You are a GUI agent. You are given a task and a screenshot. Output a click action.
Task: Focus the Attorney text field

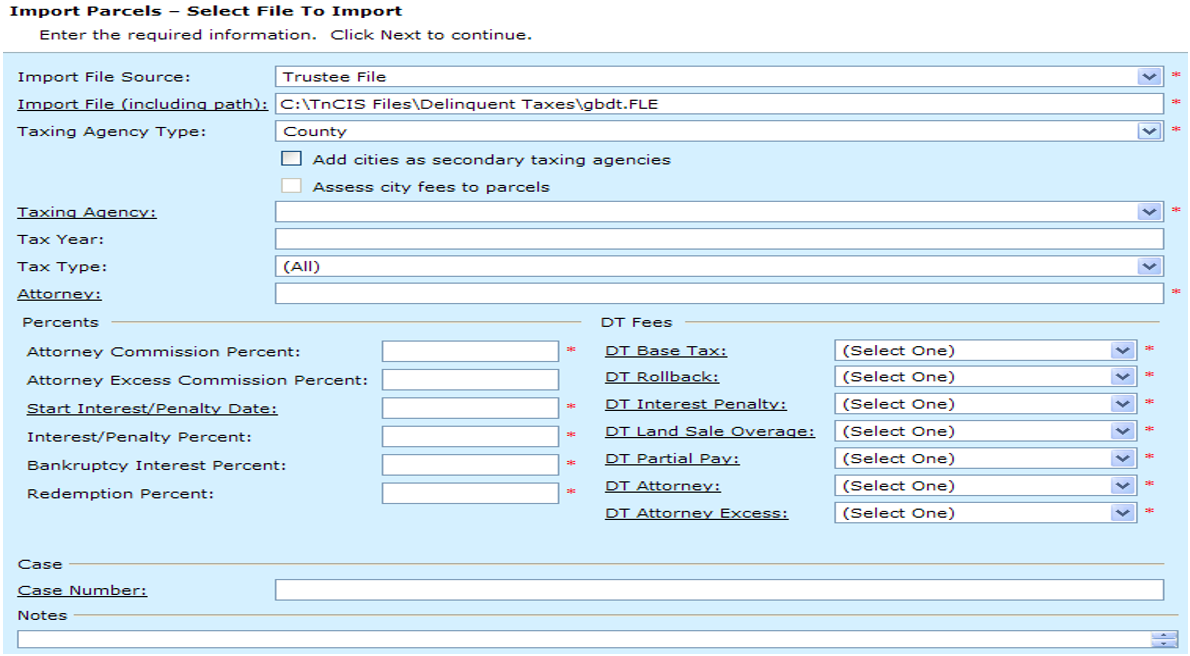[x=719, y=294]
